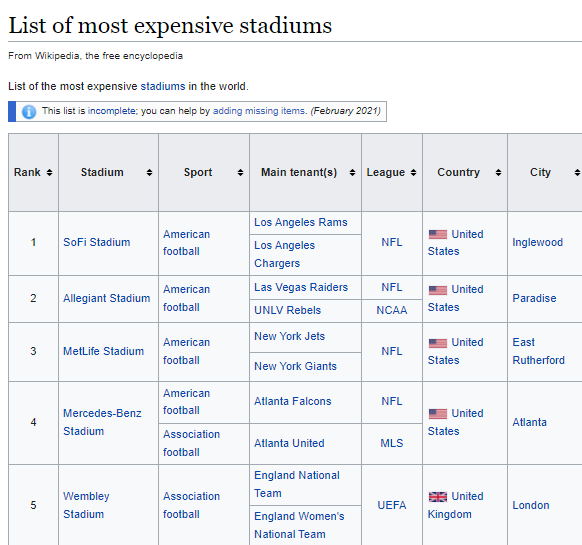Open the East Rutherford city link
Viewport: 582px width, 545px height.
[538, 351]
